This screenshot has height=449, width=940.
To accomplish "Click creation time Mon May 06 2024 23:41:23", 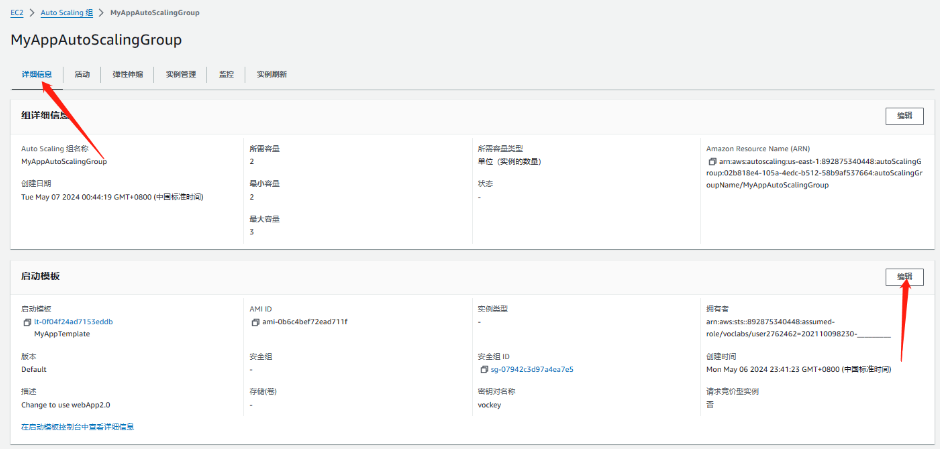I will pos(799,369).
